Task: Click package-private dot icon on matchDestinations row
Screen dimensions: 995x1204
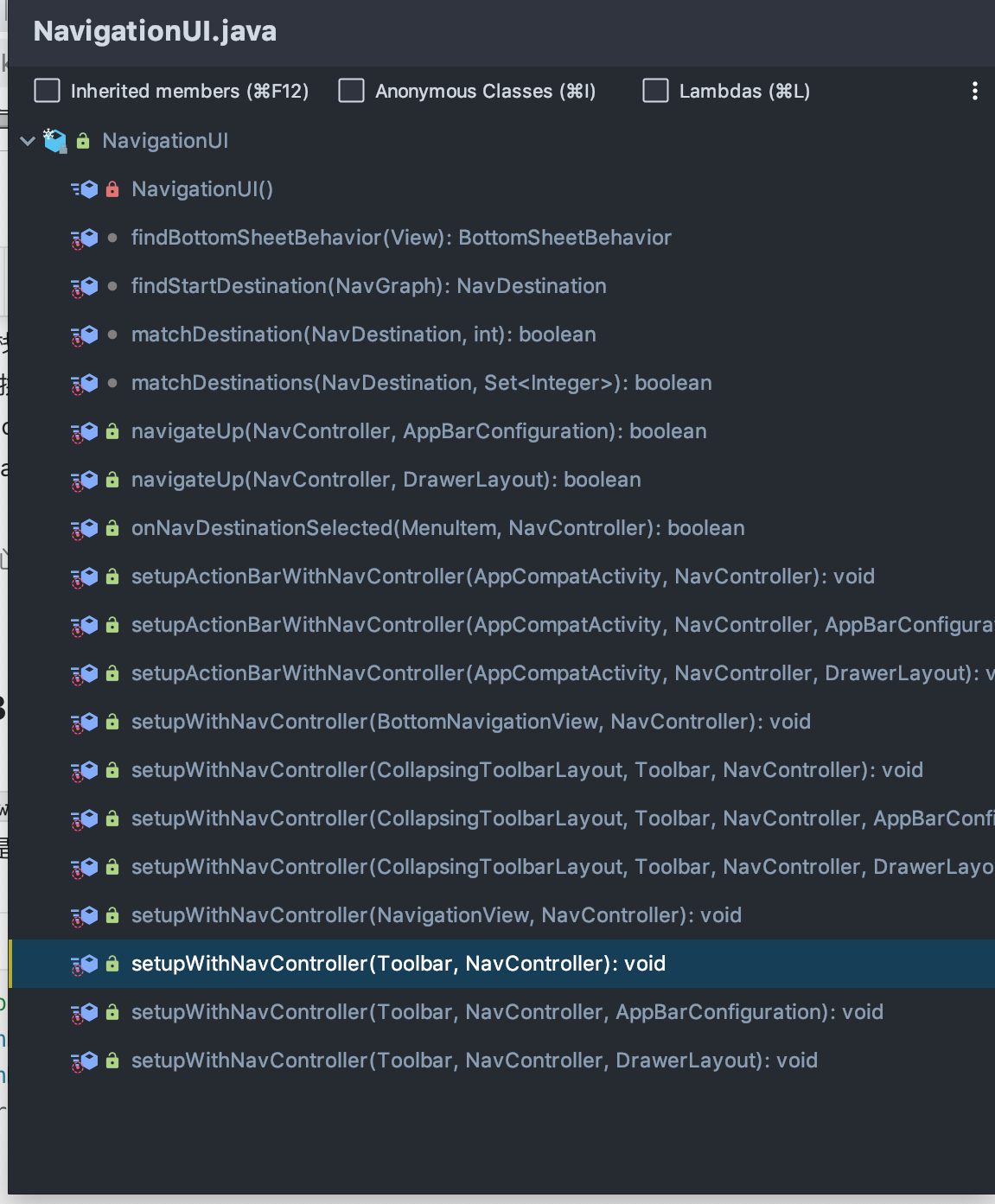Action: point(112,383)
